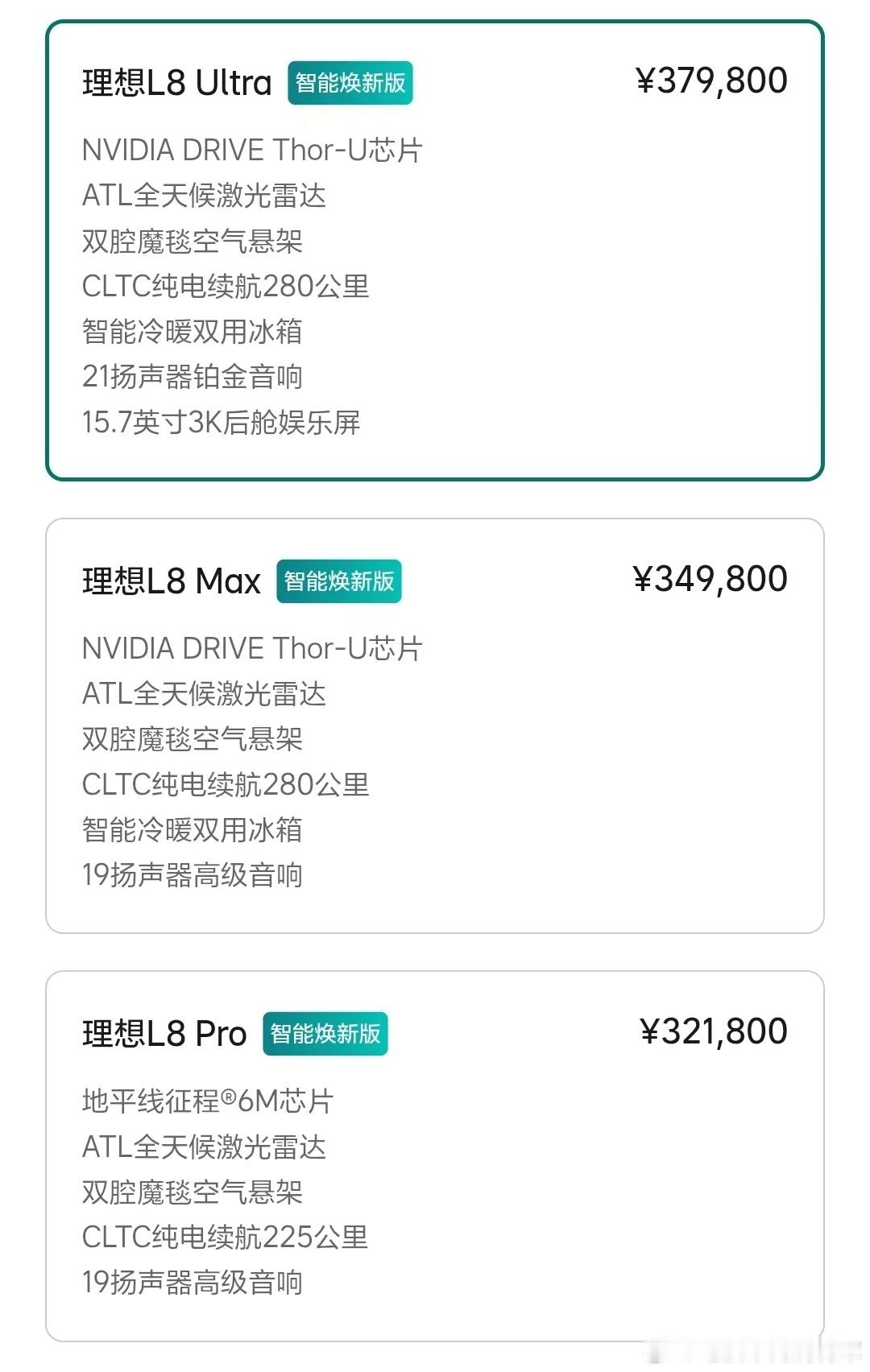
Task: Click the 智能焕新版 badge beside L8 Max
Action: click(339, 581)
